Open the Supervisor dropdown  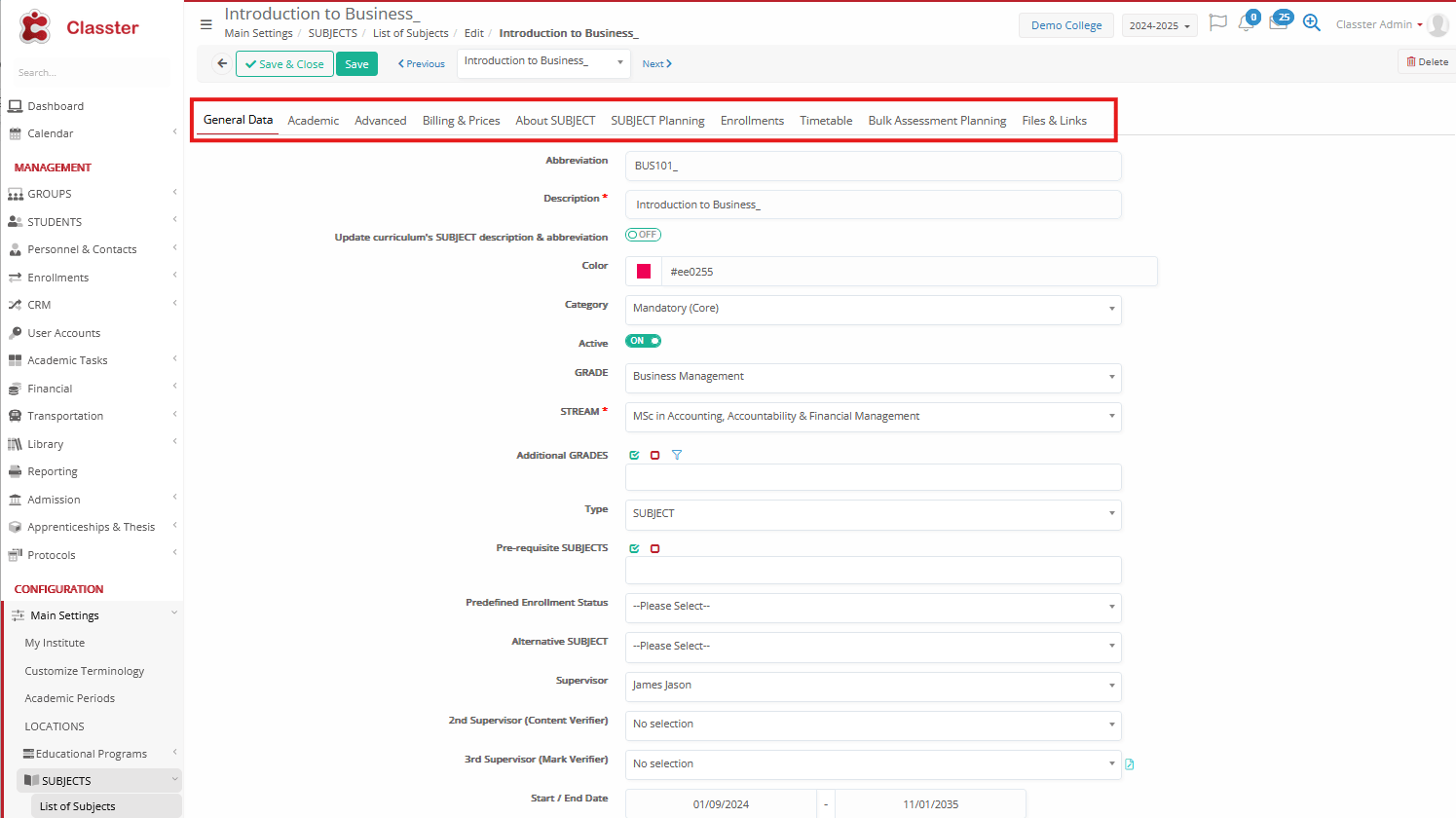click(873, 686)
